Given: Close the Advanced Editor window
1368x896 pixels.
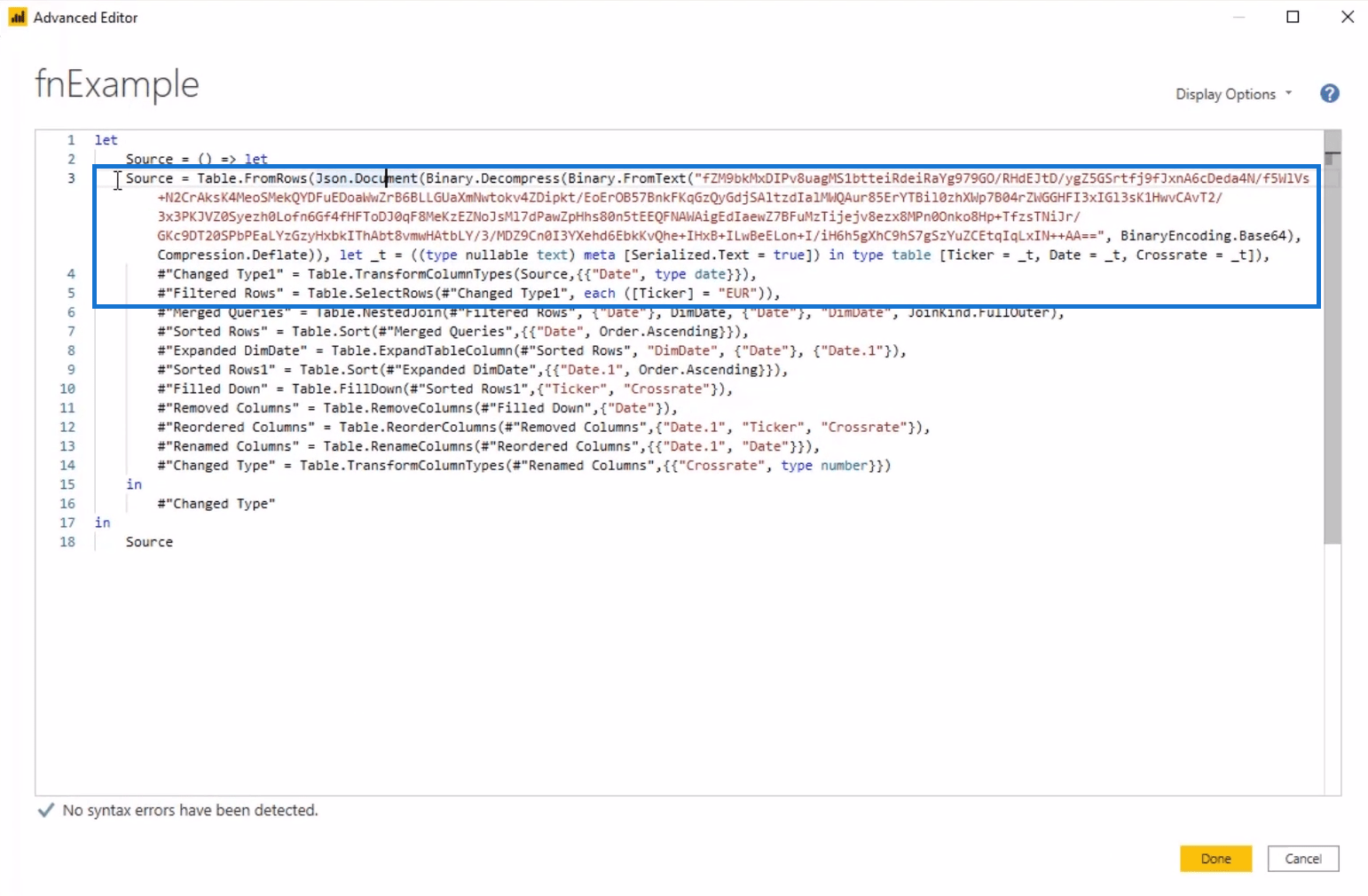Looking at the screenshot, I should pyautogui.click(x=1347, y=17).
